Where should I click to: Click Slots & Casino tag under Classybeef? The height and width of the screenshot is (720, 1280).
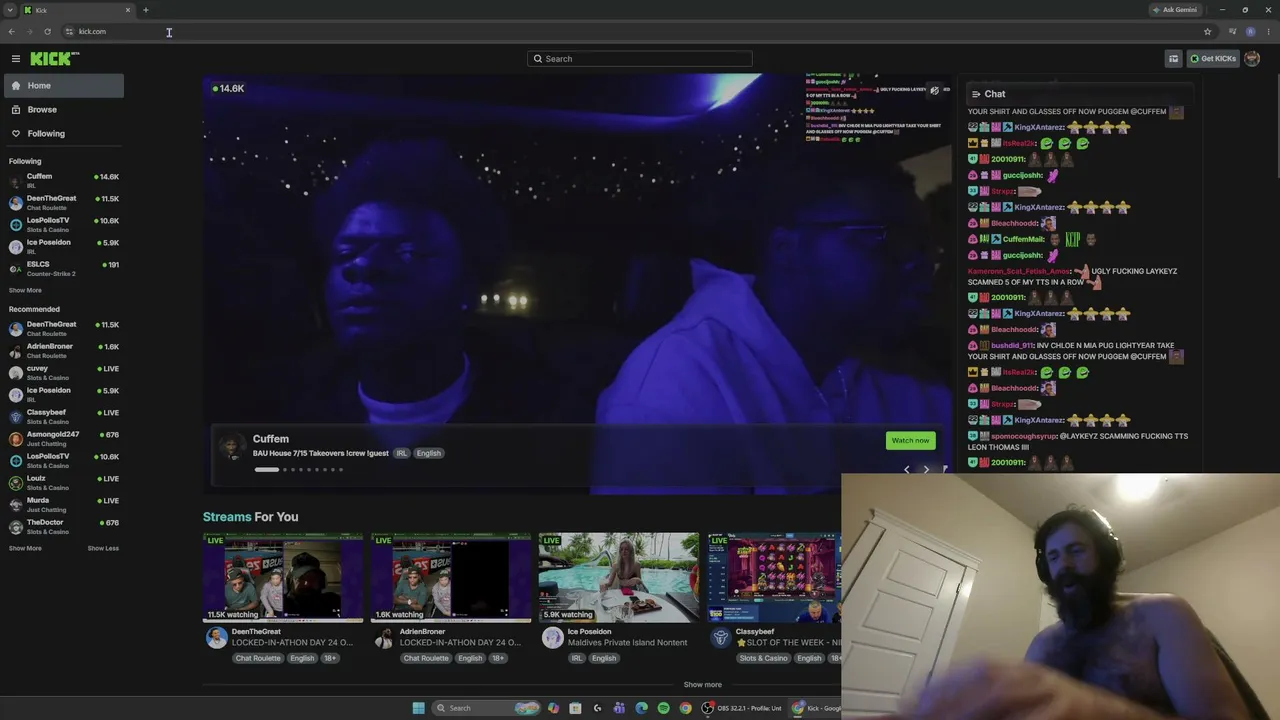[764, 659]
